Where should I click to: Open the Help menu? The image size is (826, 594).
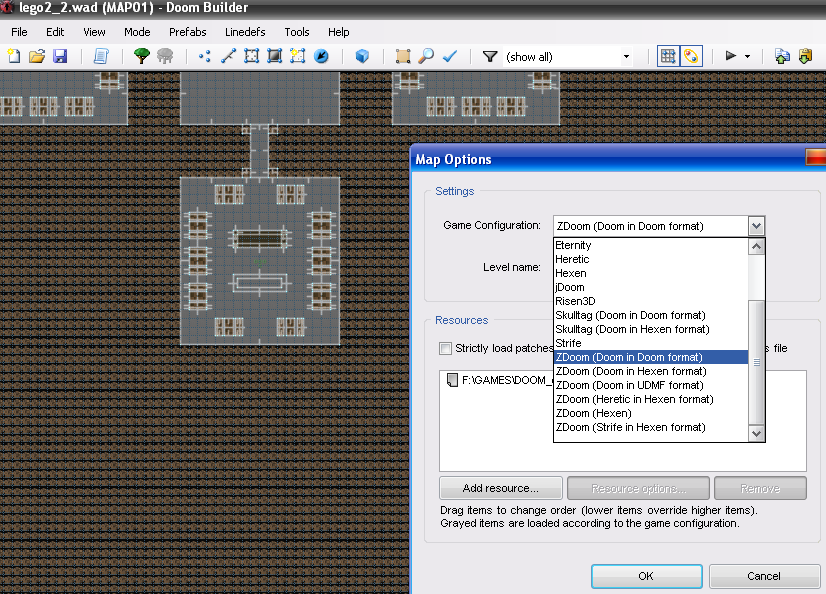coord(338,32)
